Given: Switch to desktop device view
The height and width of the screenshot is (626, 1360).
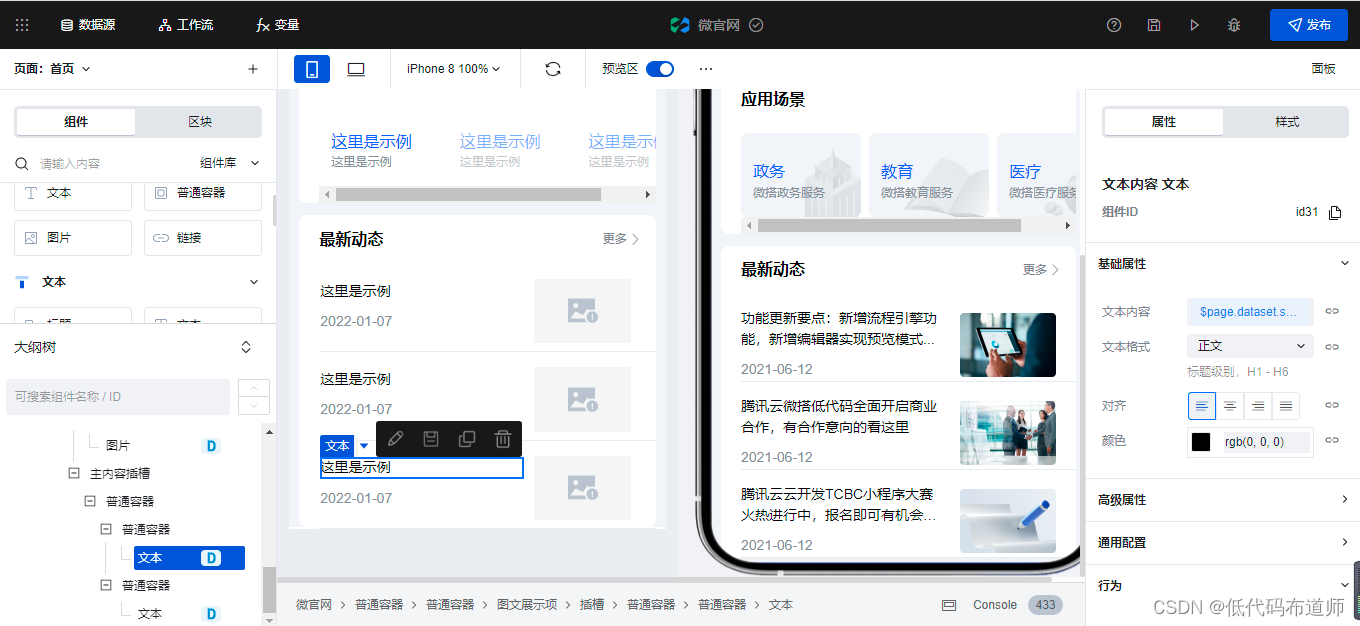Looking at the screenshot, I should (356, 69).
